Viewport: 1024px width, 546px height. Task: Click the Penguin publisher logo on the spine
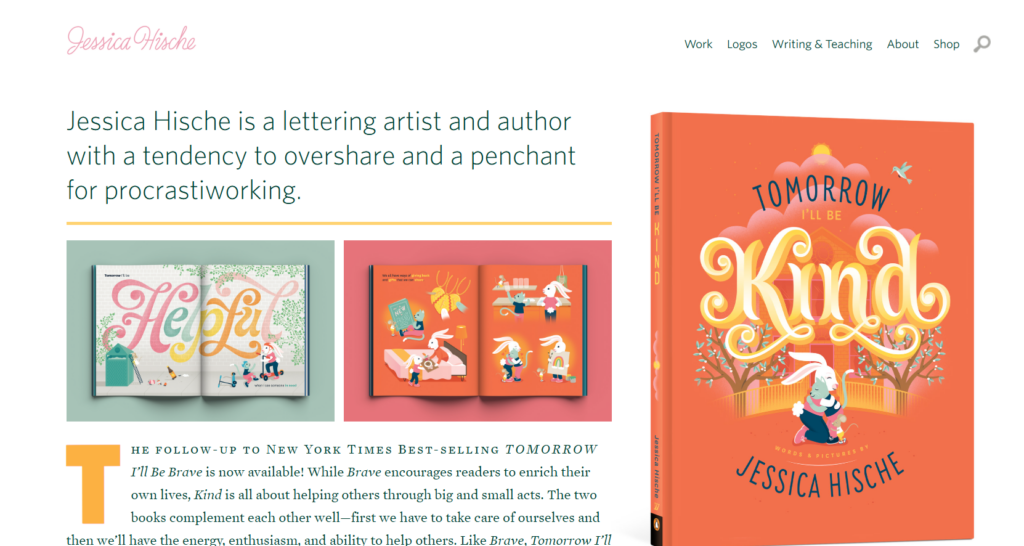[x=658, y=524]
